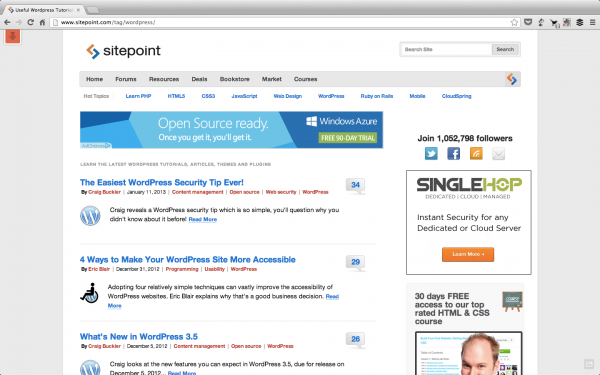Viewport: 600px width, 375px height.
Task: Select the HTML5 hot topic
Action: coord(176,96)
